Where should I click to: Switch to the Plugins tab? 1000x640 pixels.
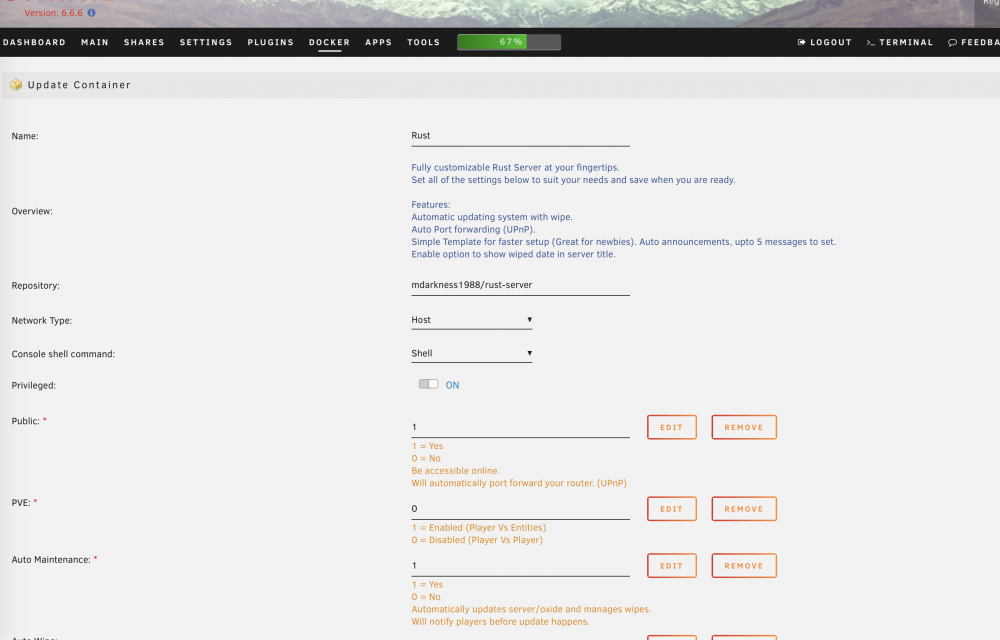270,42
